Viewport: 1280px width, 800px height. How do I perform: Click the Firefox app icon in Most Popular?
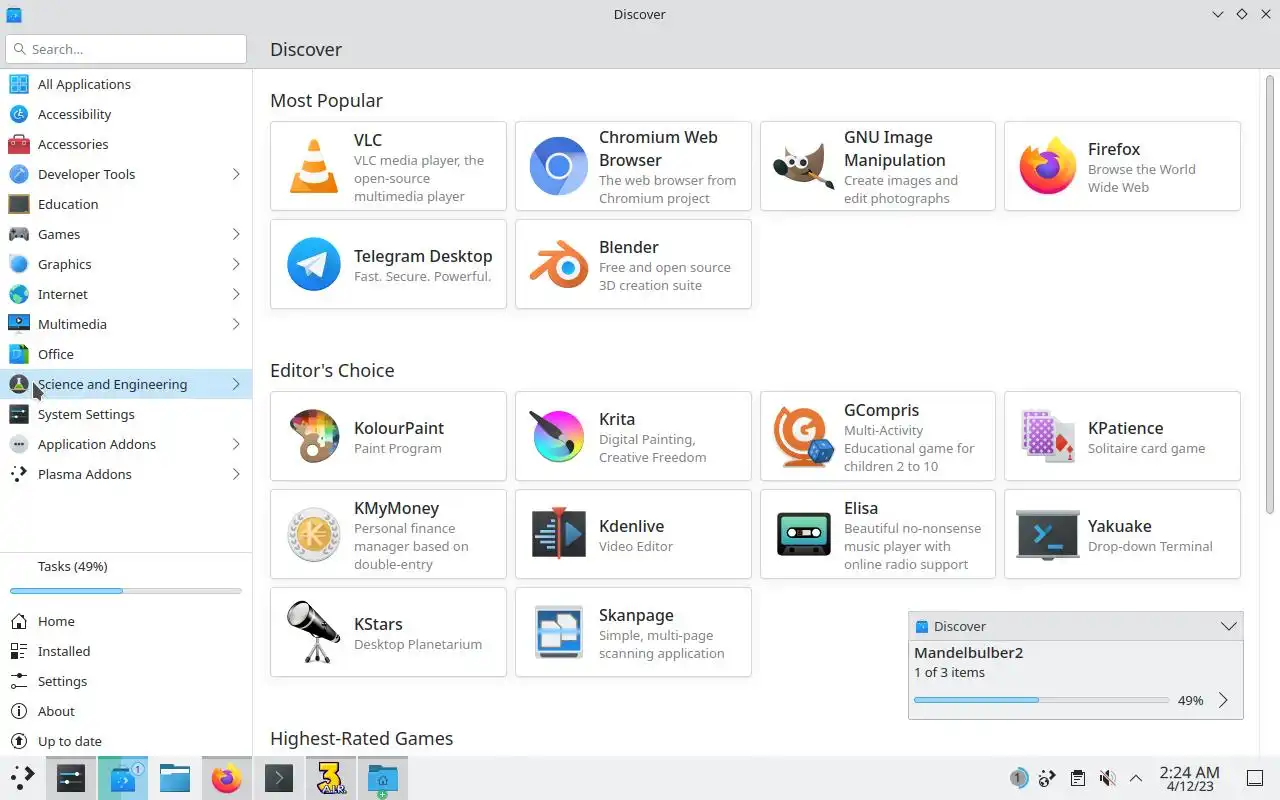(1047, 166)
